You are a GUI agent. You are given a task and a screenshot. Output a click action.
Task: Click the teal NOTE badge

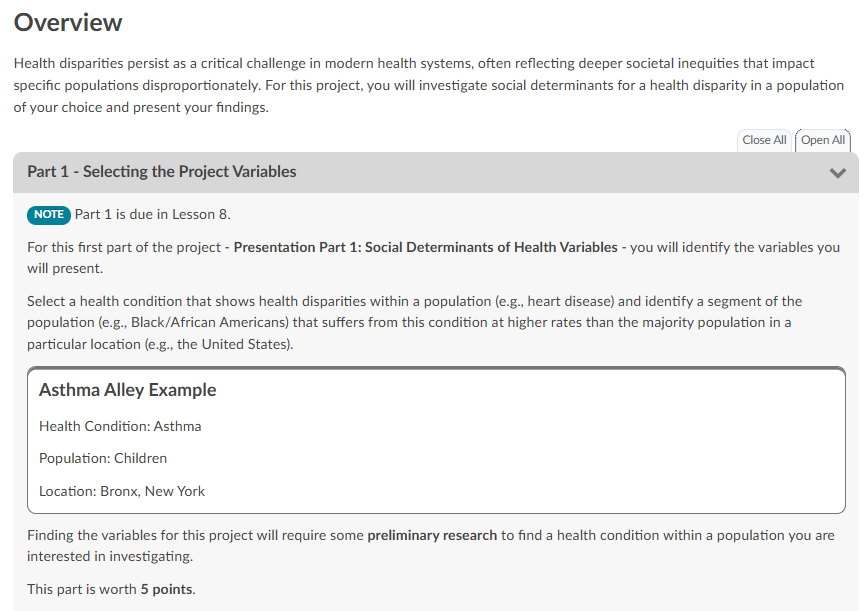[x=49, y=214]
